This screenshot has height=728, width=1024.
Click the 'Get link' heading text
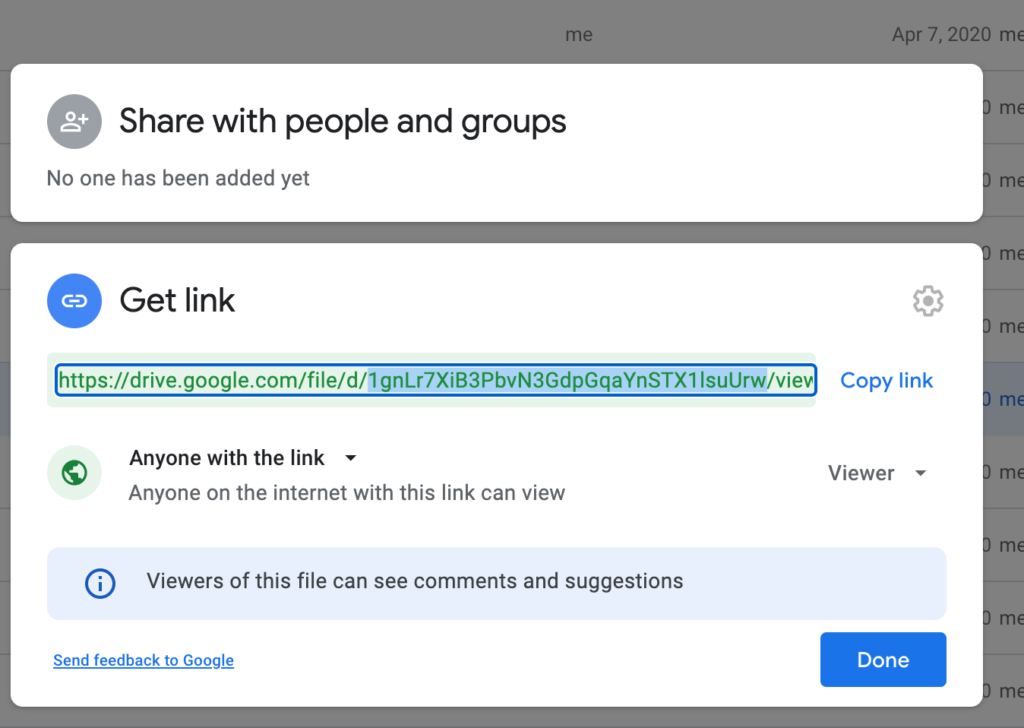click(x=177, y=300)
